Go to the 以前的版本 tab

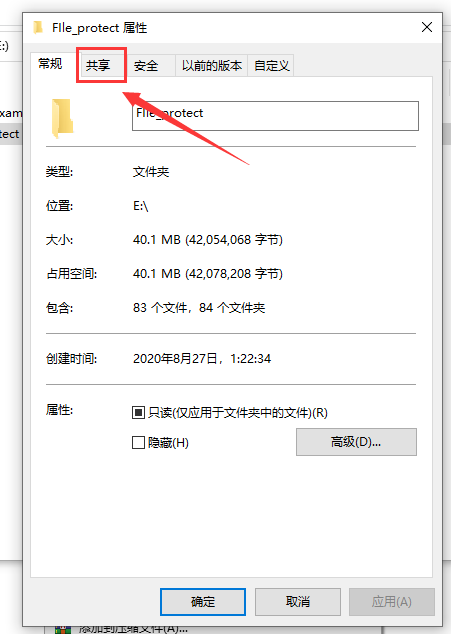tap(212, 66)
